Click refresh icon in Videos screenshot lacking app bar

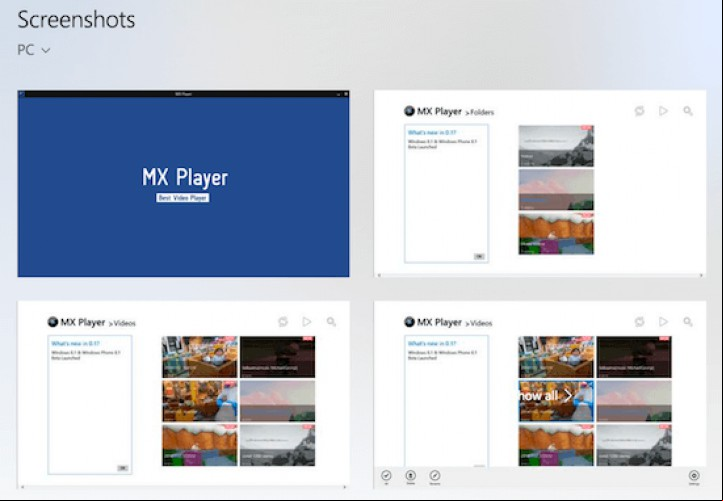[x=283, y=322]
